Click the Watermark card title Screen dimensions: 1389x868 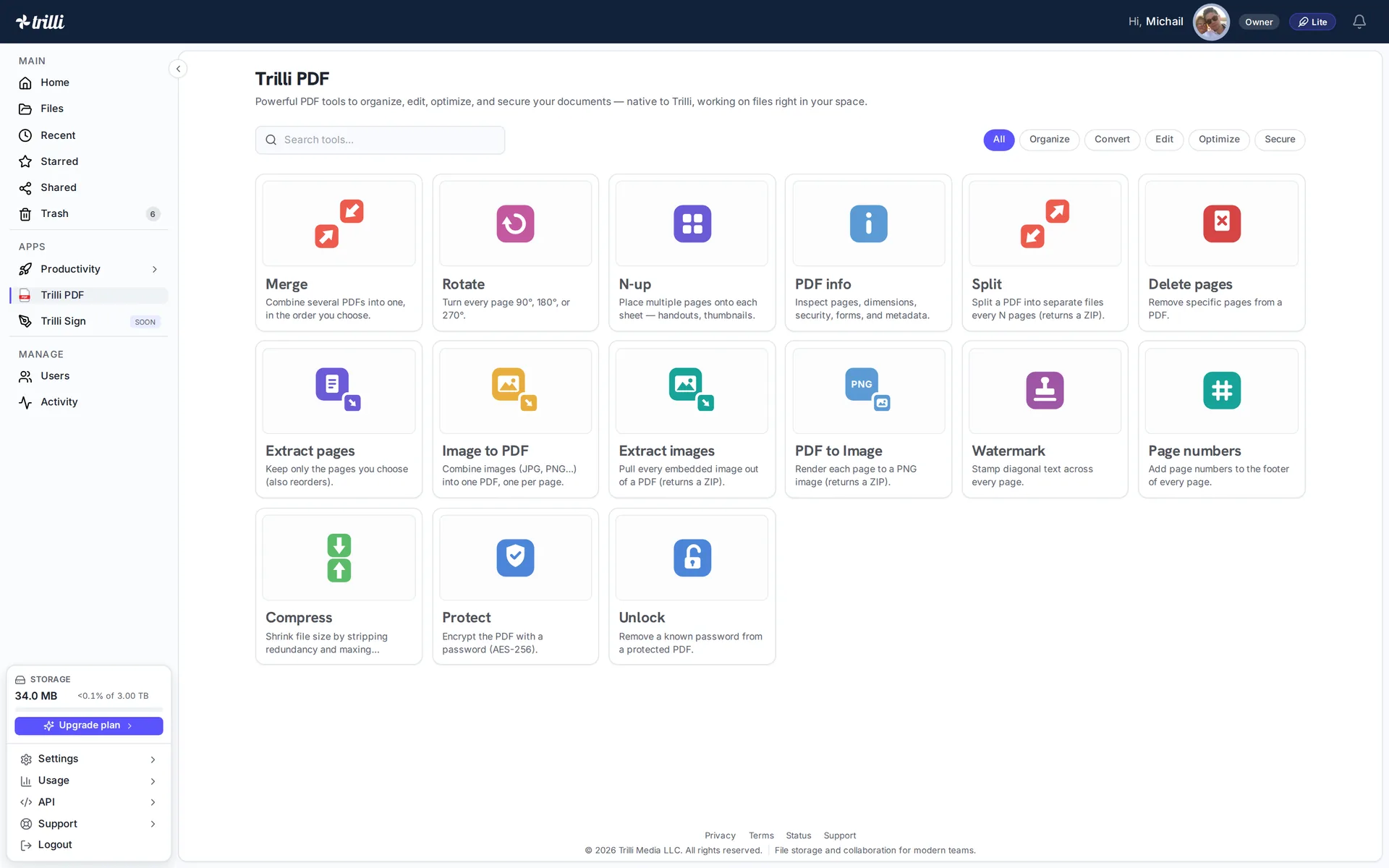coord(1008,451)
